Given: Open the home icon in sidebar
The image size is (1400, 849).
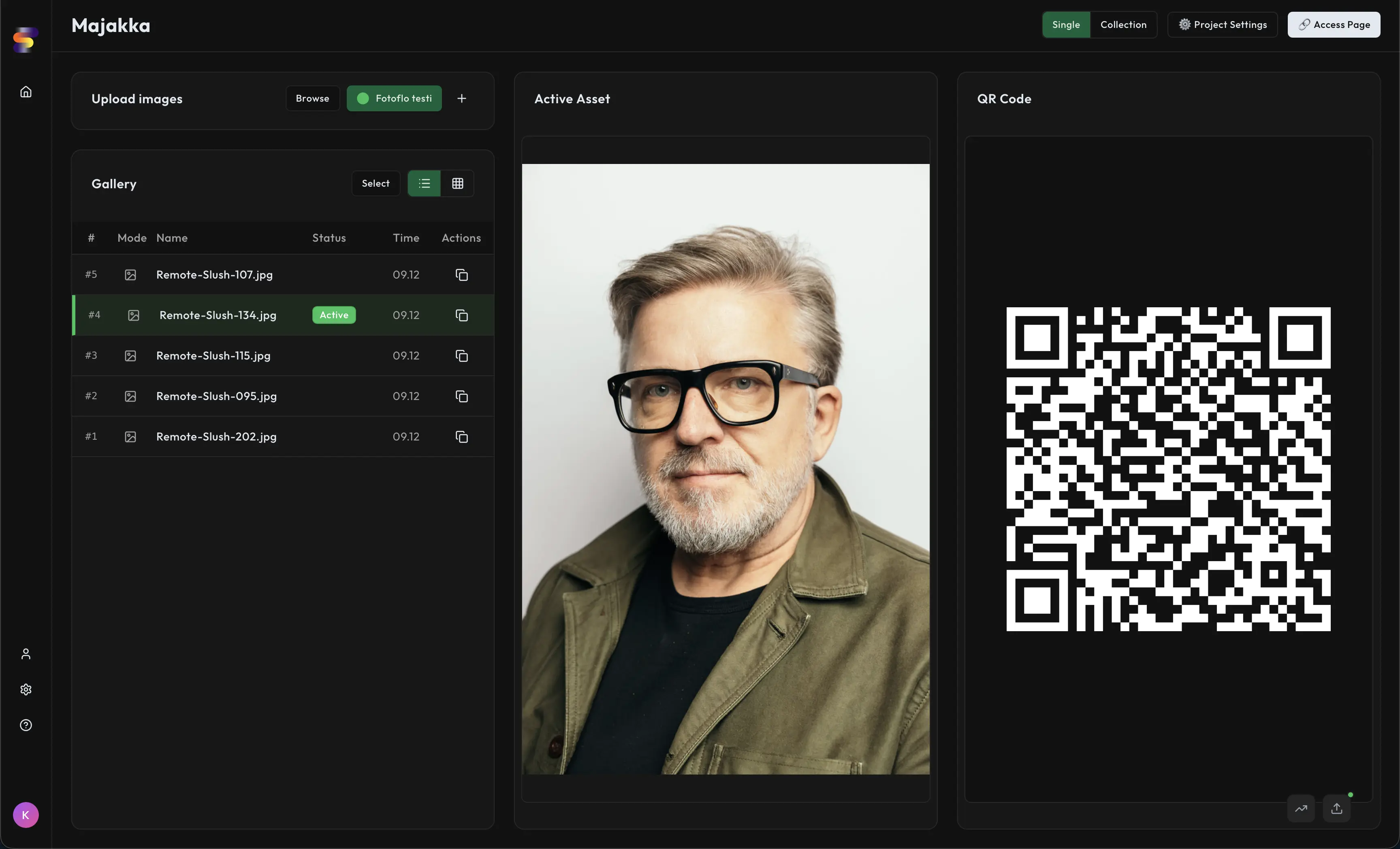Looking at the screenshot, I should [x=26, y=91].
